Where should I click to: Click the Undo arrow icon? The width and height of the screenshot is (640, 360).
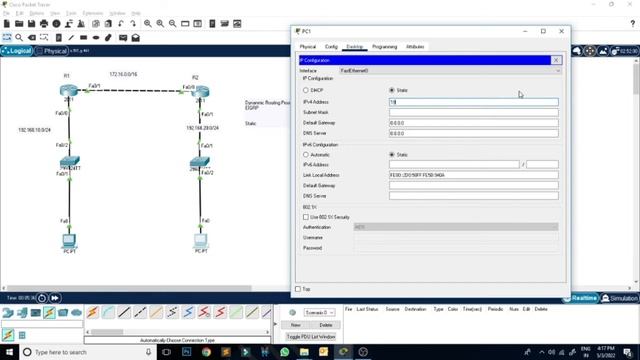[121, 24]
